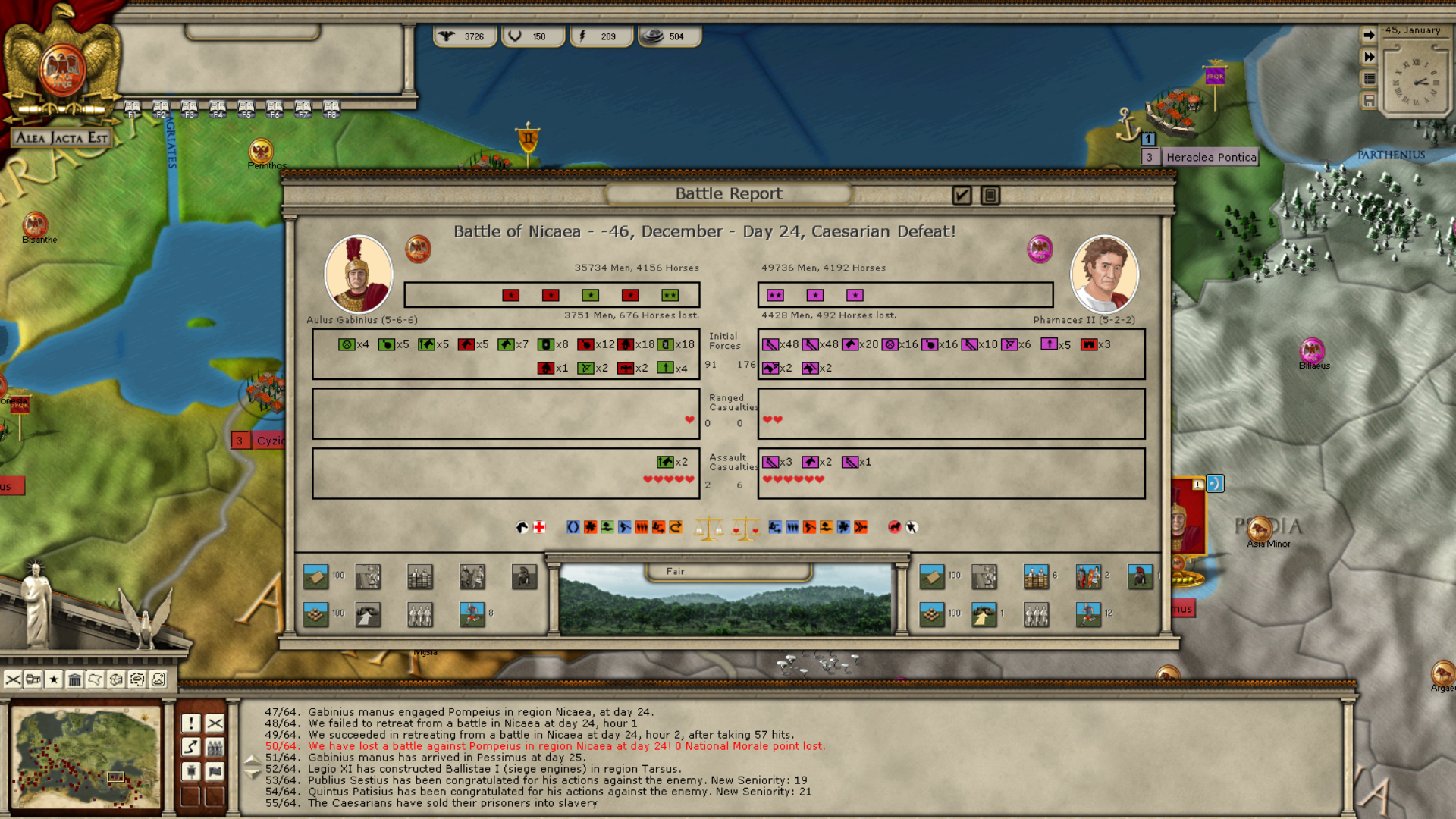The height and width of the screenshot is (819, 1456).
Task: Click the 504 coins resource counter
Action: (670, 36)
